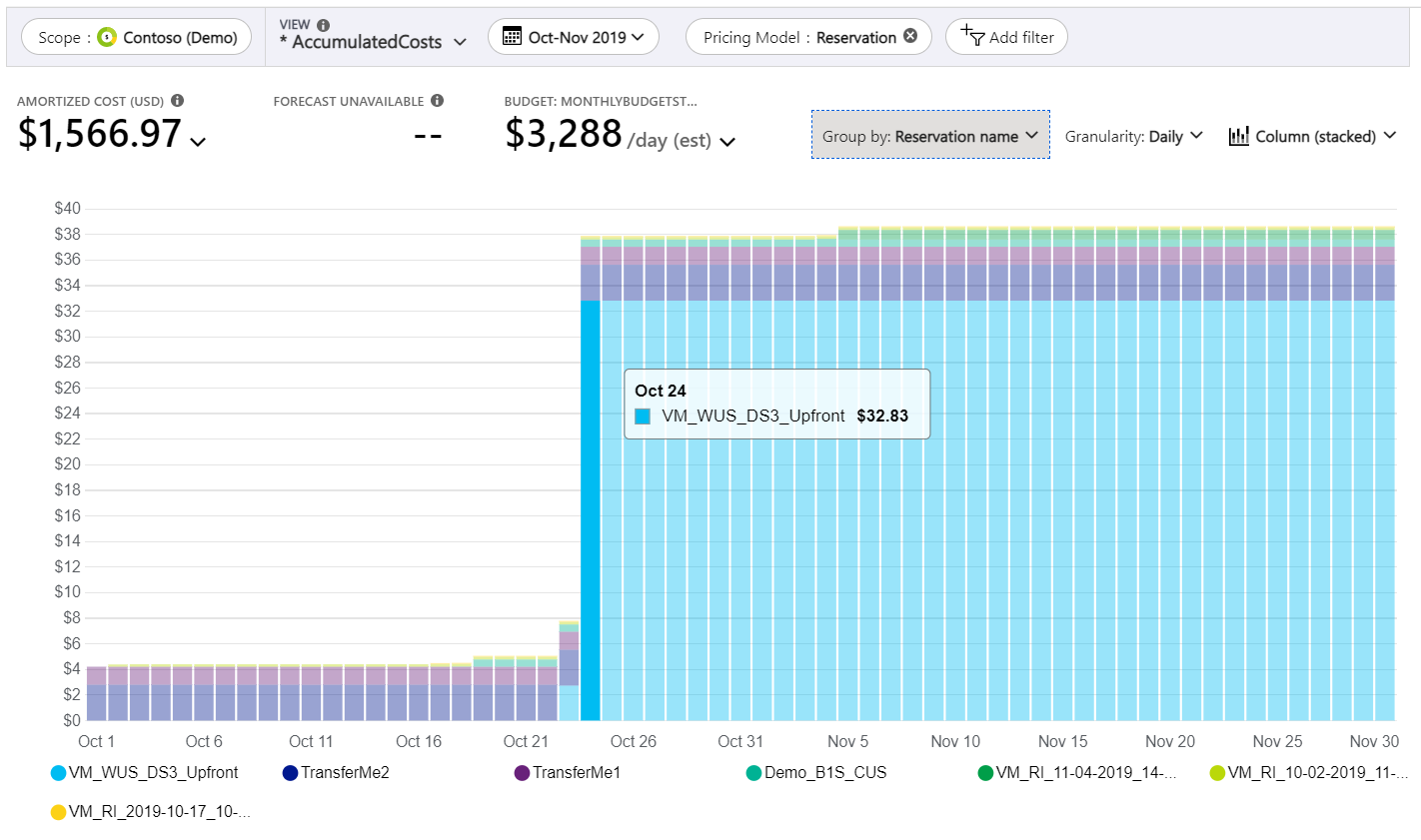Click the Add filter funnel icon
This screenshot has height=840, width=1421.
(973, 37)
